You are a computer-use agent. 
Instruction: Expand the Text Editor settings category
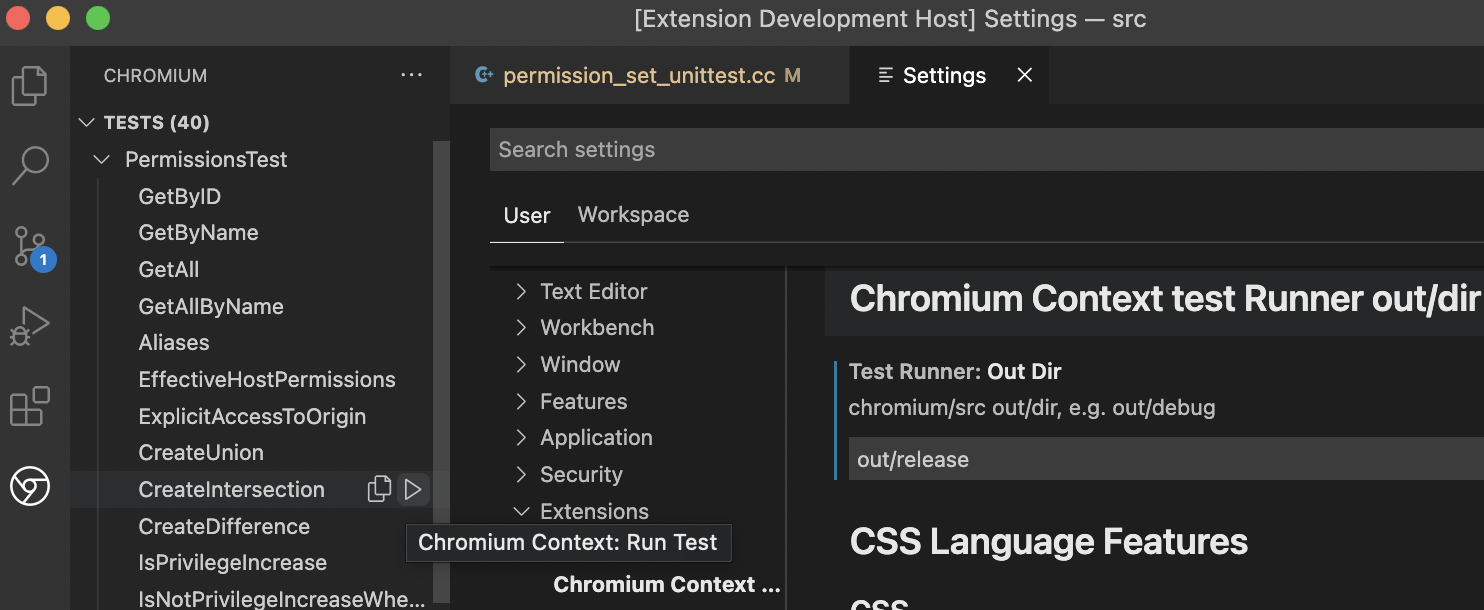pyautogui.click(x=521, y=291)
